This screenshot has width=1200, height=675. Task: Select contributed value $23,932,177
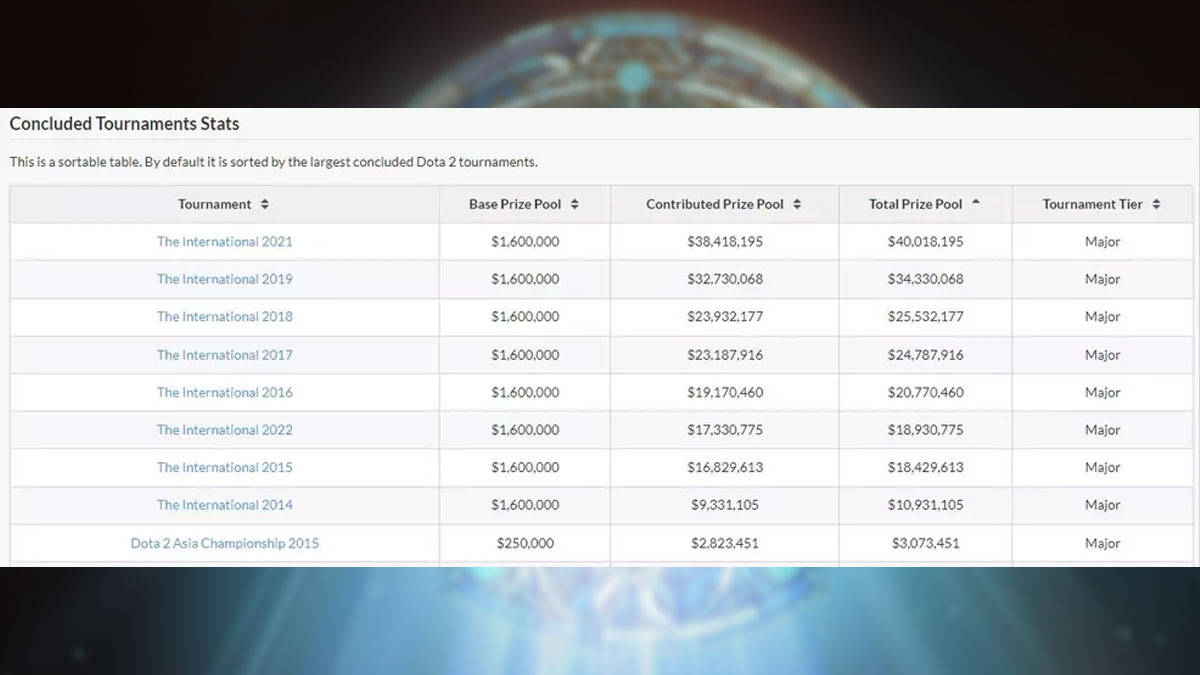pos(725,317)
